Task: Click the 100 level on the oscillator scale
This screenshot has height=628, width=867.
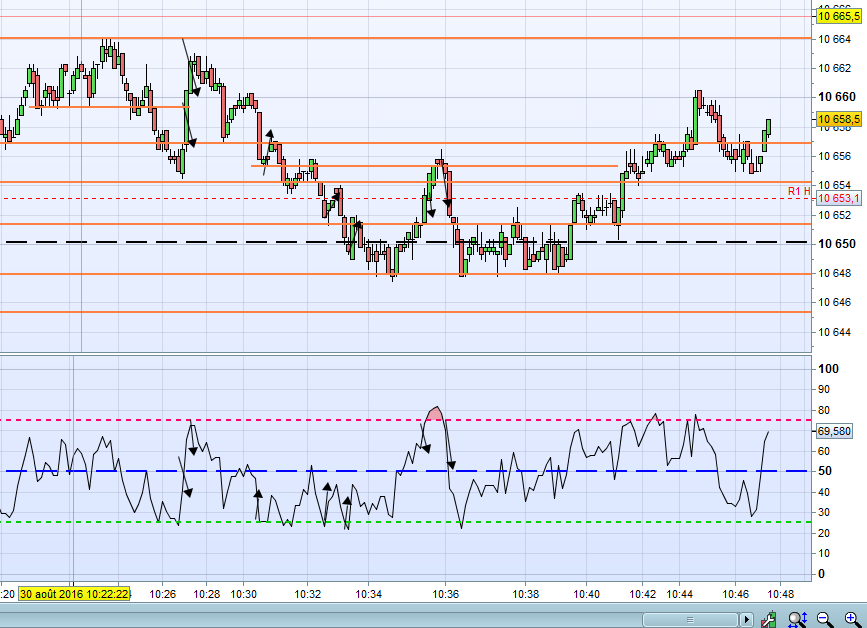Action: (828, 369)
